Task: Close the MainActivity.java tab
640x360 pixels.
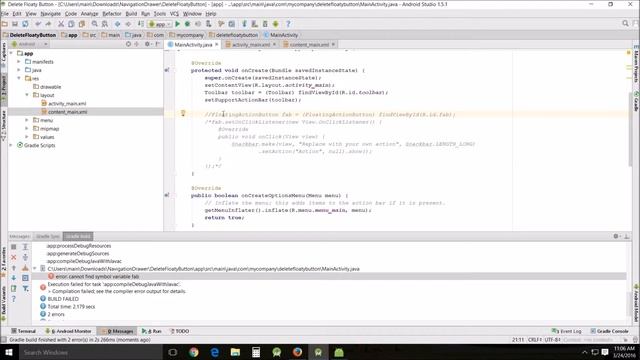Action: pos(217,44)
